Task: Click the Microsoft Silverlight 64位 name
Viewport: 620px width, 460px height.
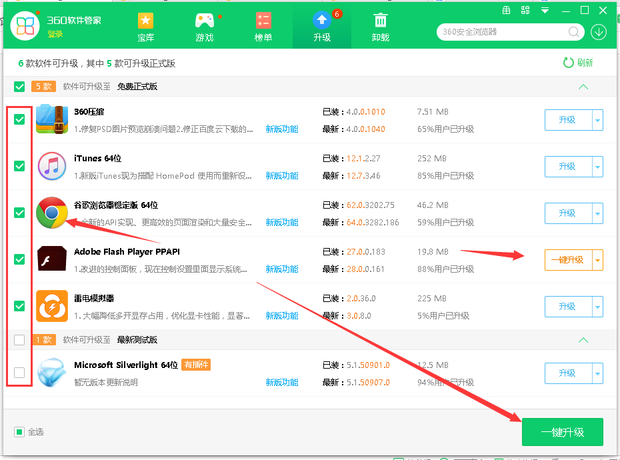Action: click(126, 365)
